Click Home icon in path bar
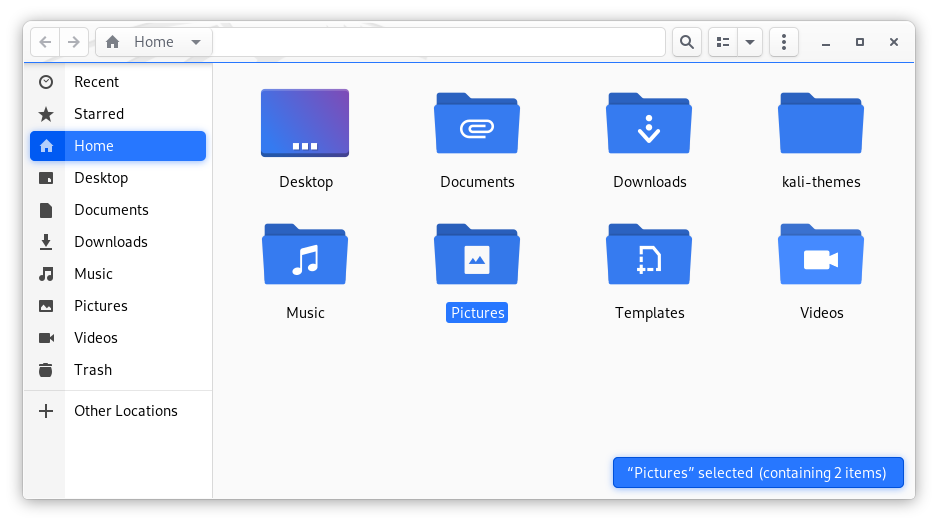Screen dimensions: 938x524 pyautogui.click(x=112, y=42)
